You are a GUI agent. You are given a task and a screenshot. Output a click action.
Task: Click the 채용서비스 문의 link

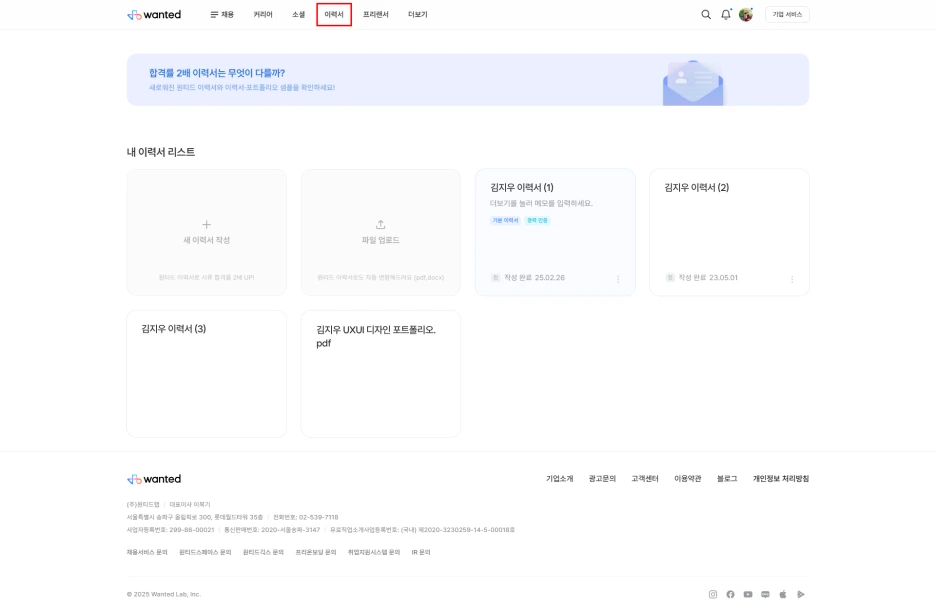[x=147, y=553]
